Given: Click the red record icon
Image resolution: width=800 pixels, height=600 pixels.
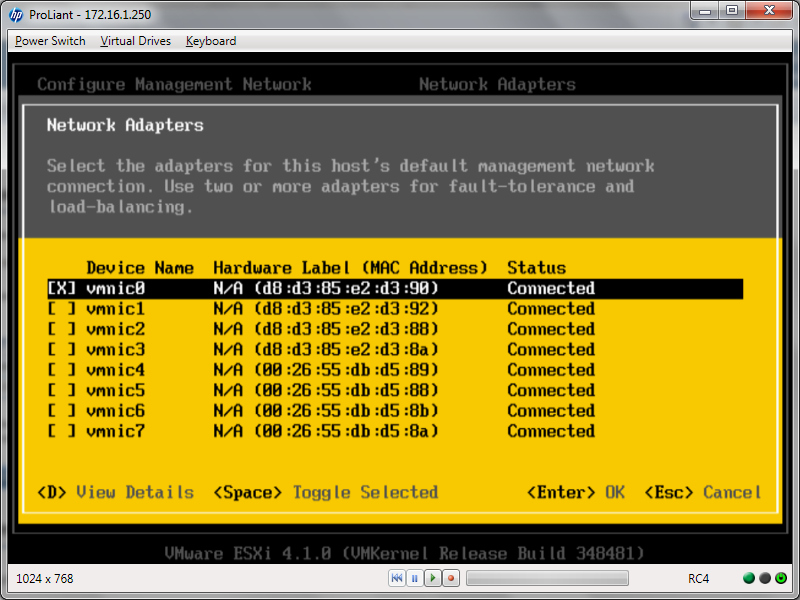Looking at the screenshot, I should (x=451, y=578).
